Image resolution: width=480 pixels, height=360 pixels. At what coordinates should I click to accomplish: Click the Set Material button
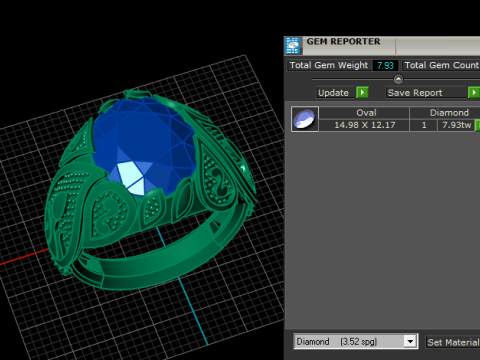[x=453, y=342]
